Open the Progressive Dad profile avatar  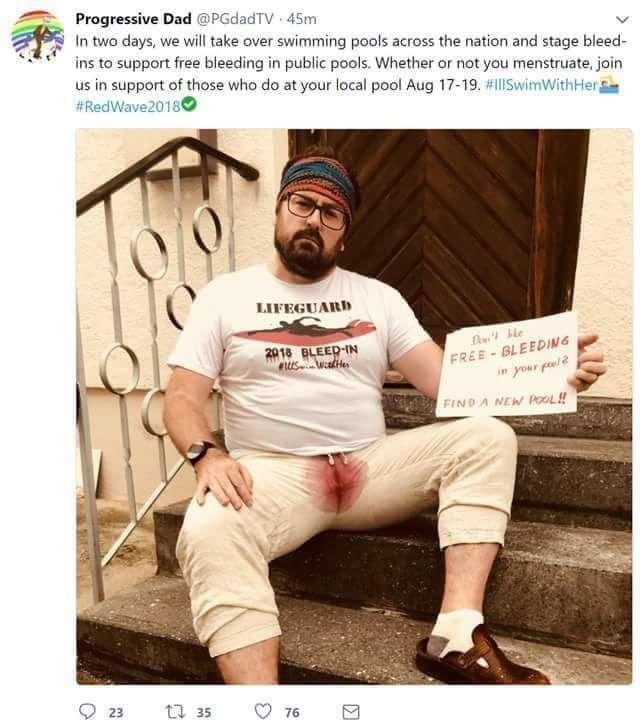(x=37, y=36)
